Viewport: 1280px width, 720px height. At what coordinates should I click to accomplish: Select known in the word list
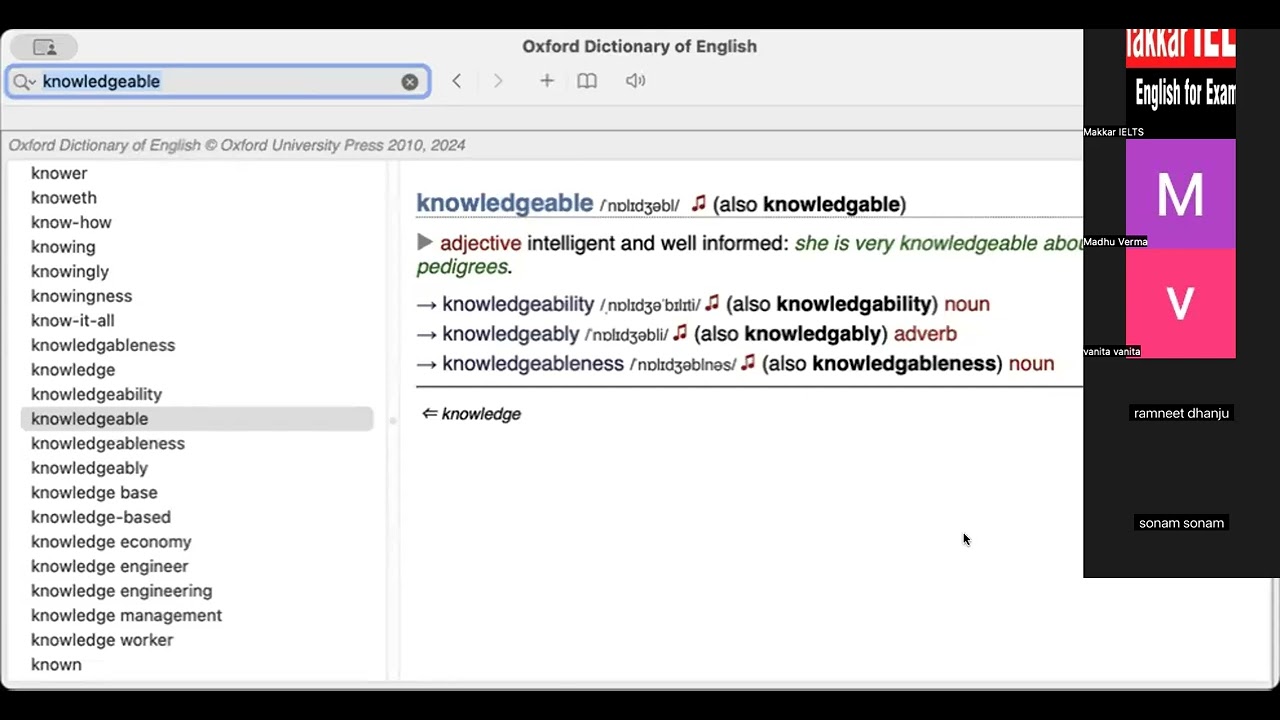56,664
